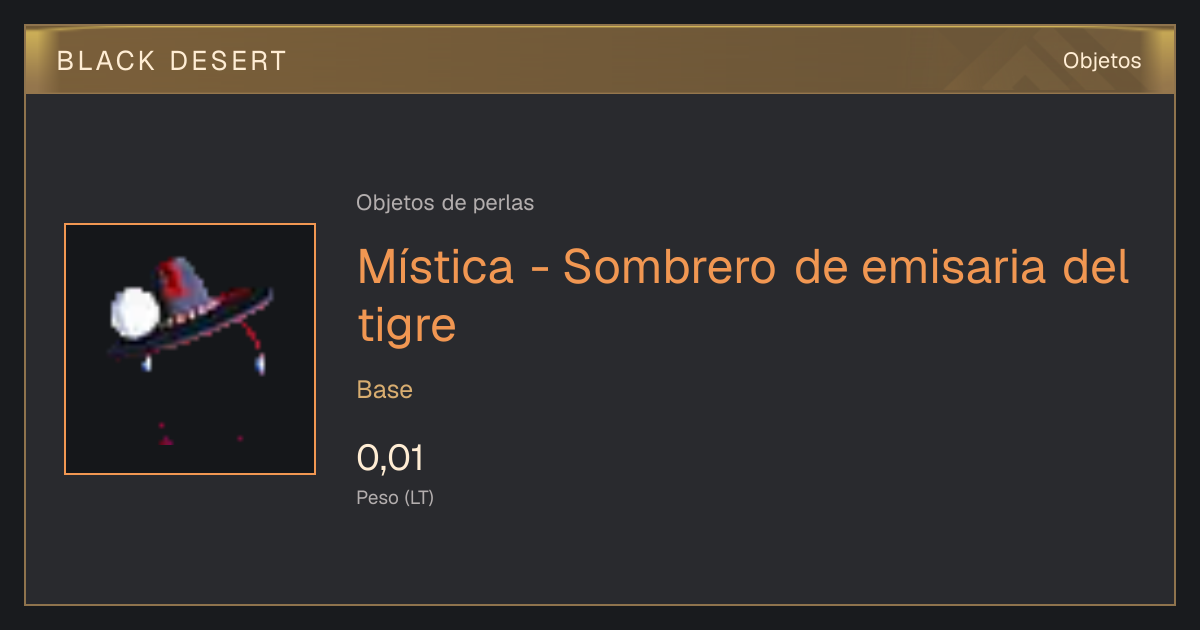Click the gold header banner center
The image size is (1200, 630).
600,60
